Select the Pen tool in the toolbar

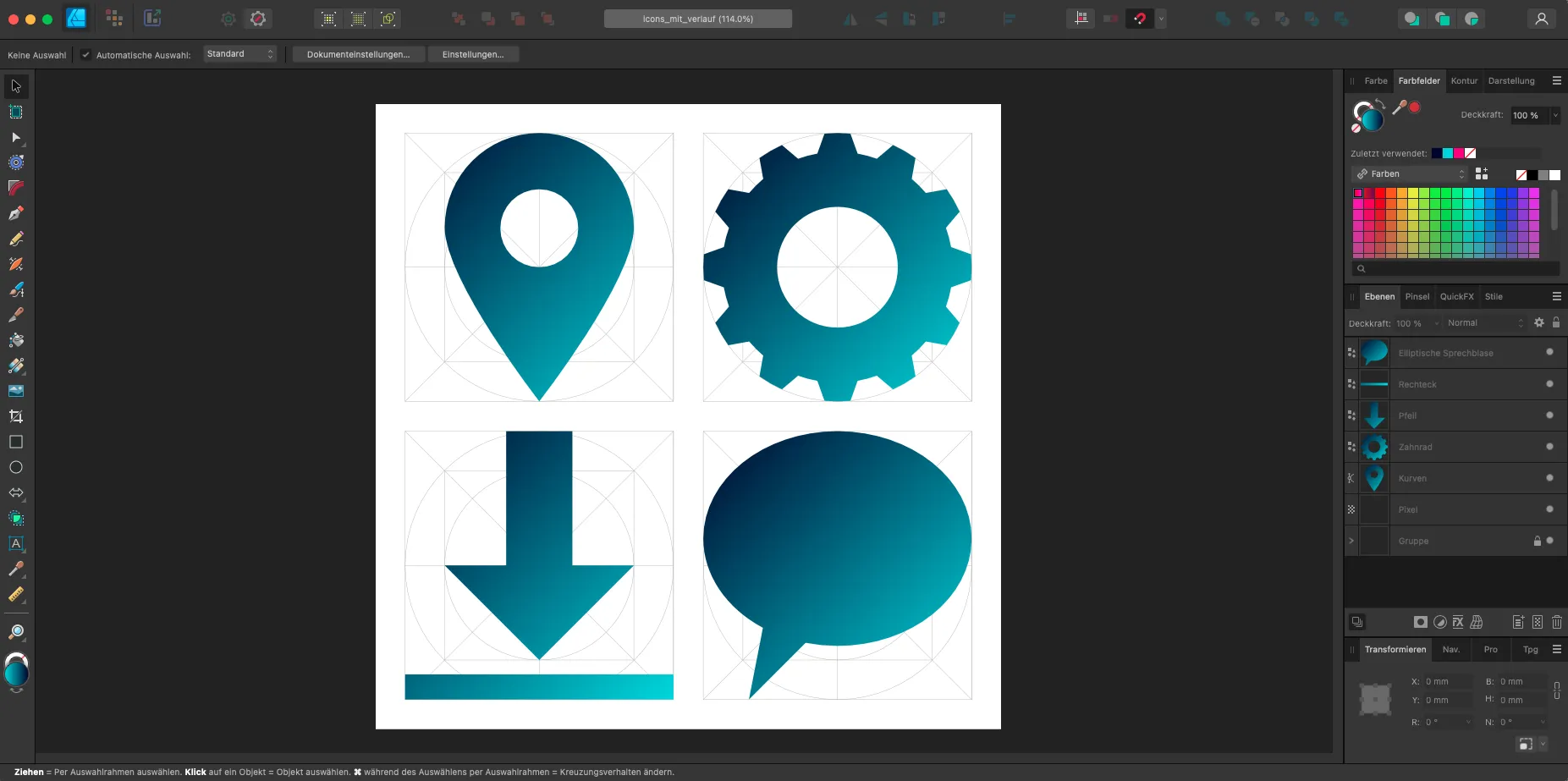16,213
